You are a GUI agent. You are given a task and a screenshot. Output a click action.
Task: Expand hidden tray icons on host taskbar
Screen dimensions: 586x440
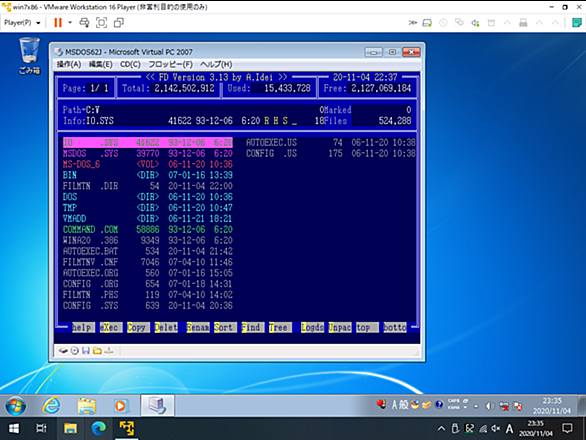pyautogui.click(x=441, y=429)
